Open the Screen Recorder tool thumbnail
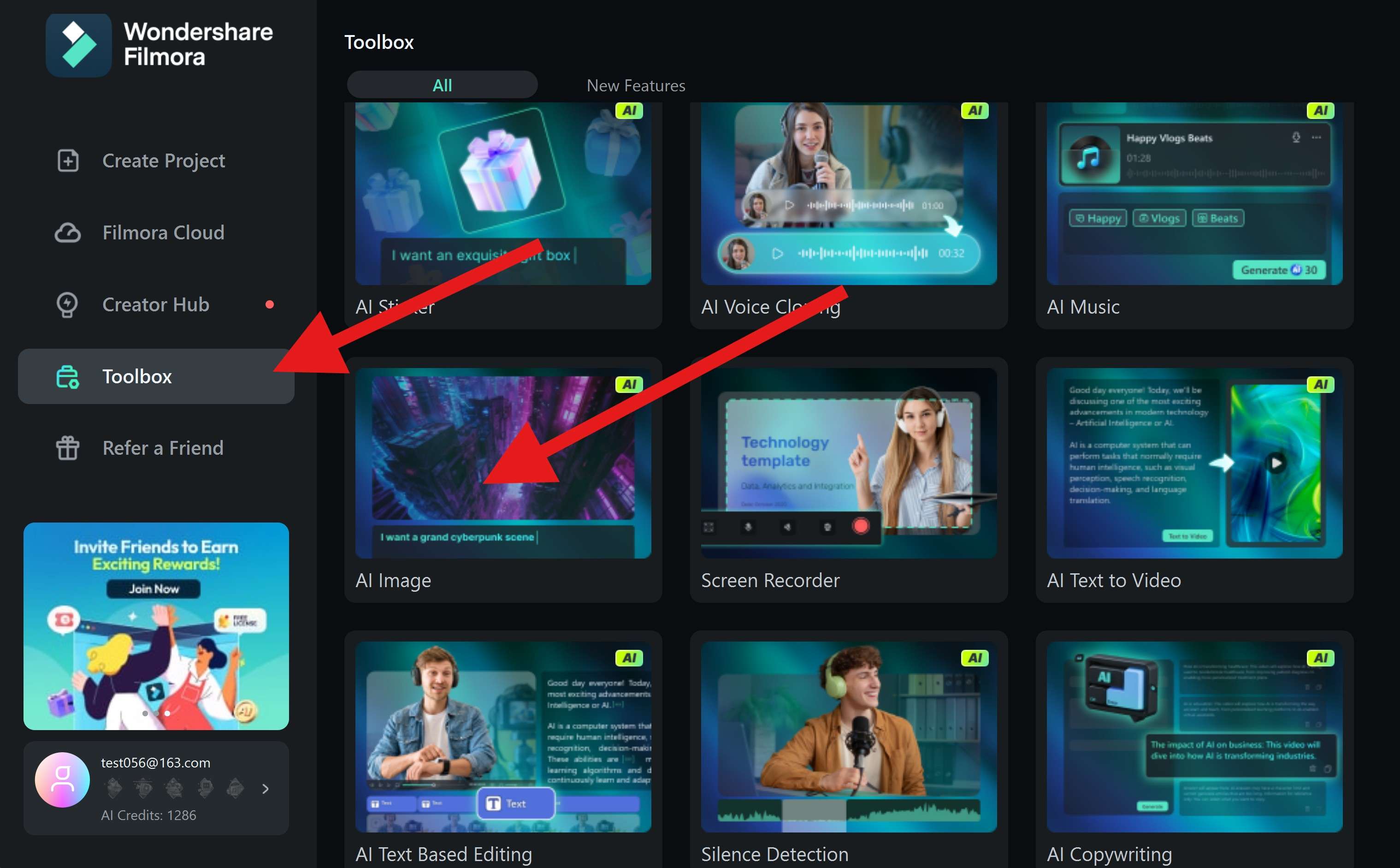 click(x=849, y=463)
